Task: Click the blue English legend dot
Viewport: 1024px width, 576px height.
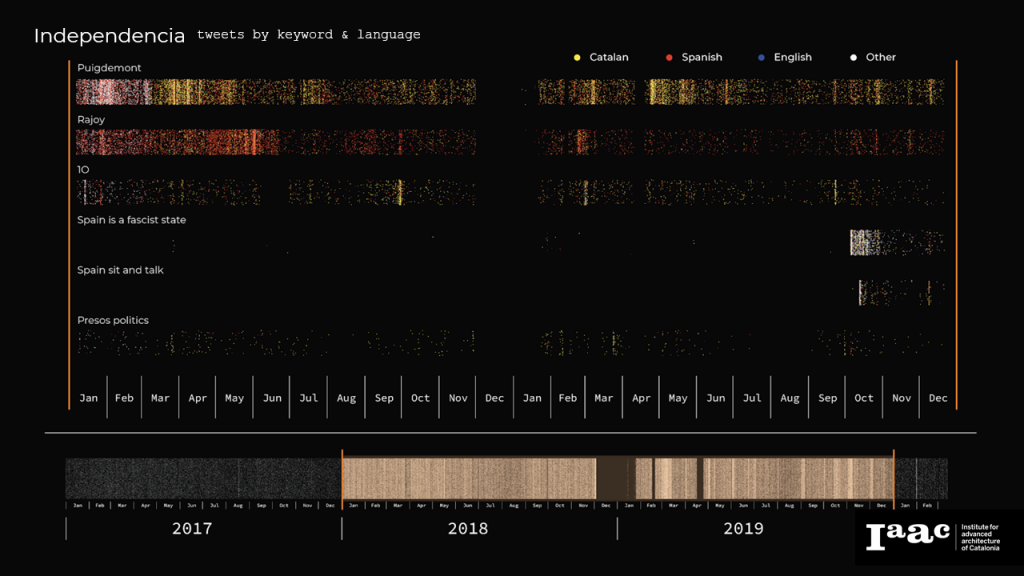Action: [x=761, y=57]
